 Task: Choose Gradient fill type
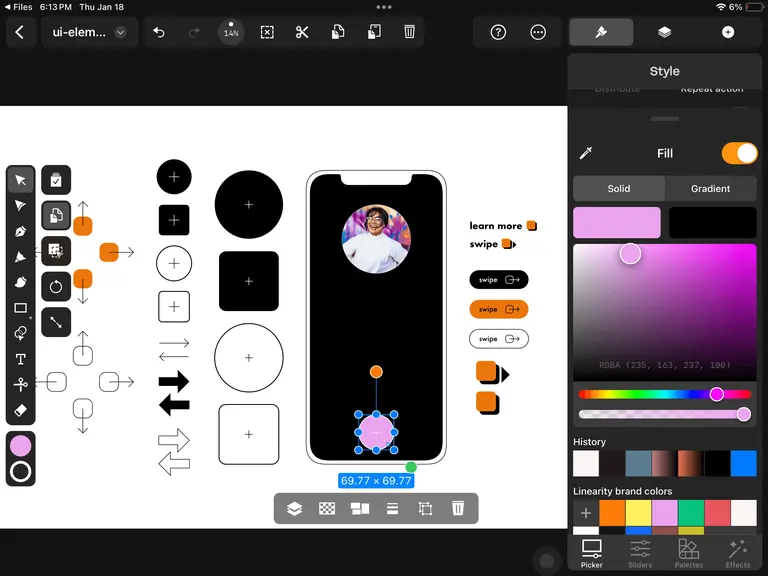[710, 189]
